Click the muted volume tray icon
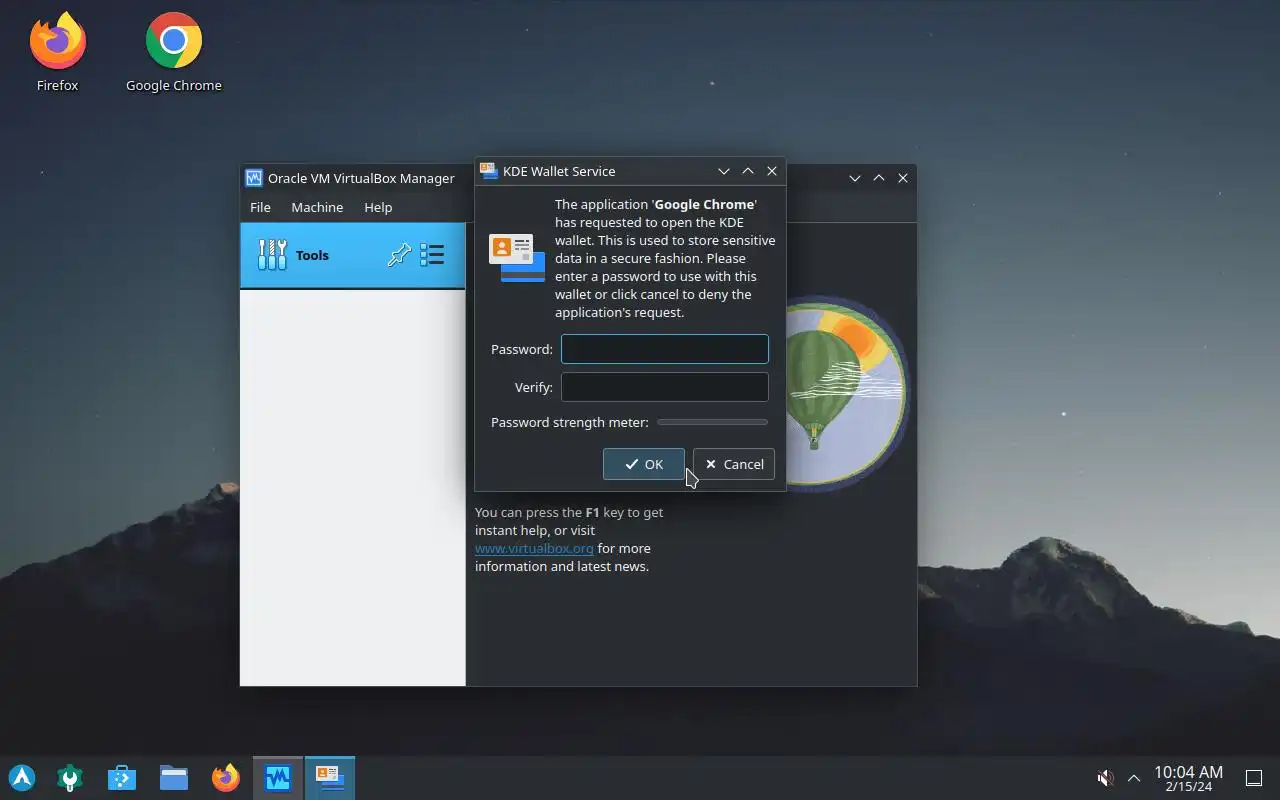The width and height of the screenshot is (1280, 800). pos(1105,778)
